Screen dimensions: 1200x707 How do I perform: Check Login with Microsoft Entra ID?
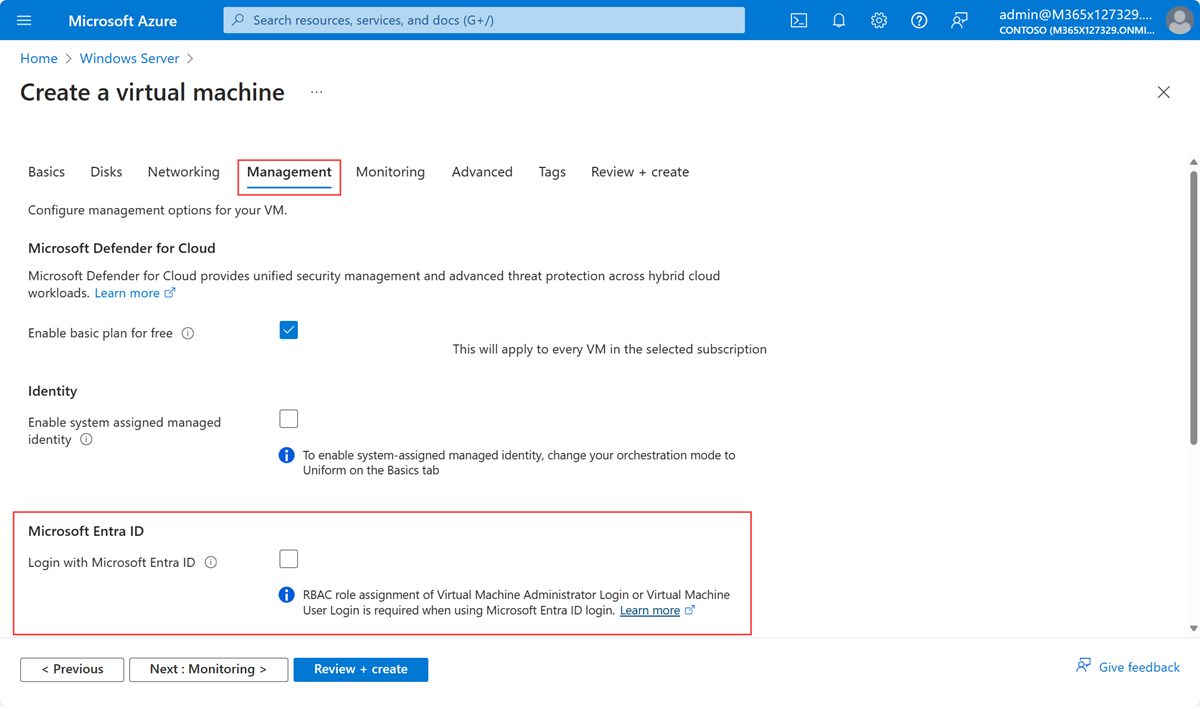[x=288, y=558]
